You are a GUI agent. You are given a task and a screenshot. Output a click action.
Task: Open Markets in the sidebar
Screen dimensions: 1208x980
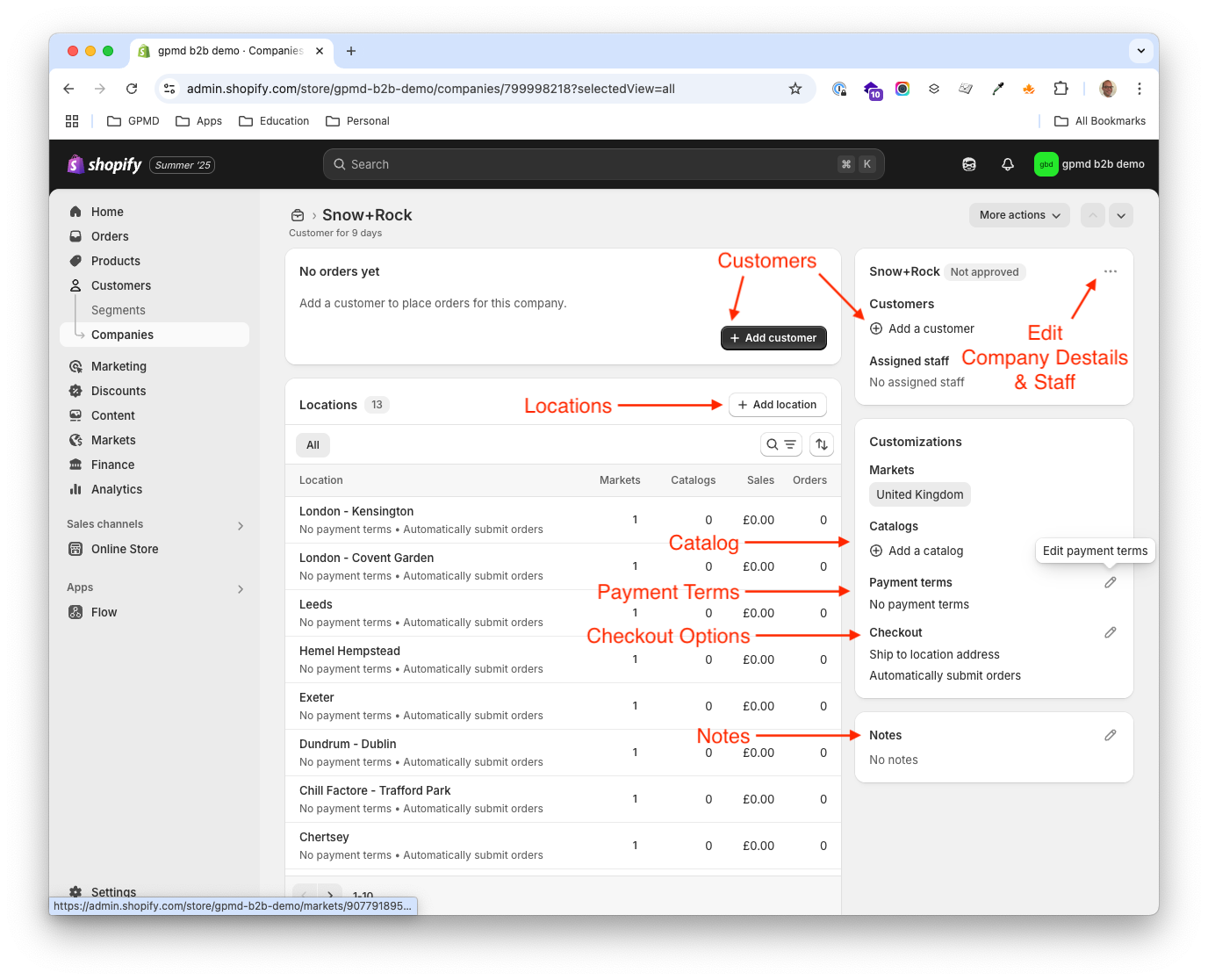click(x=155, y=440)
